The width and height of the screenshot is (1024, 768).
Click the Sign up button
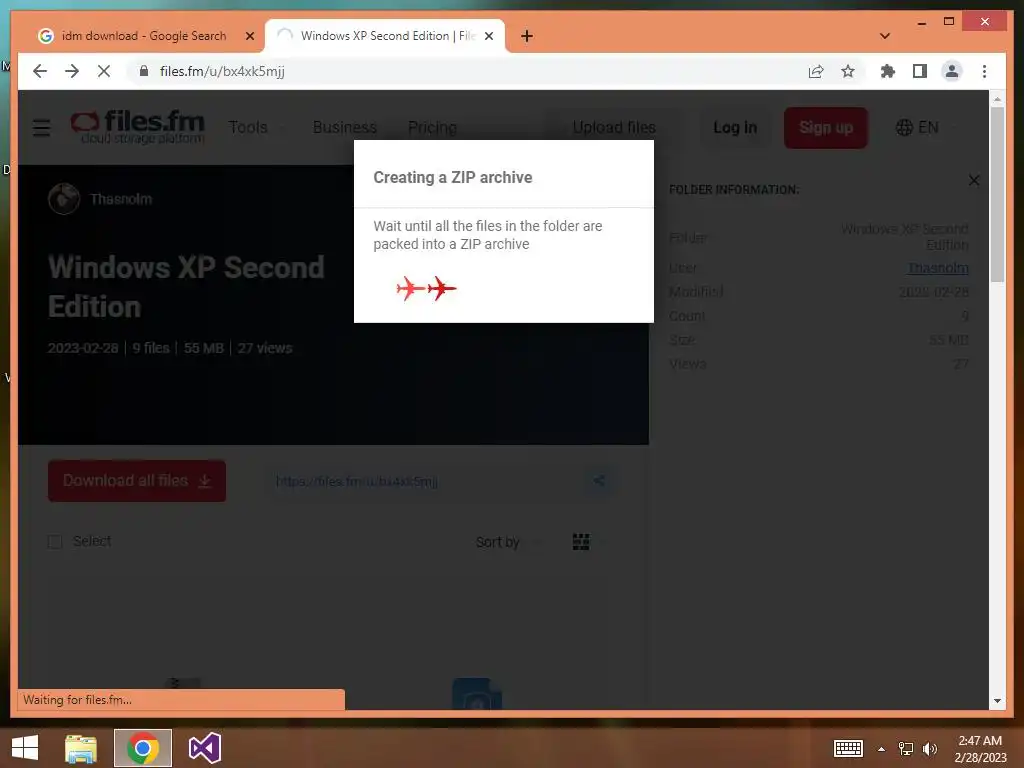point(825,127)
